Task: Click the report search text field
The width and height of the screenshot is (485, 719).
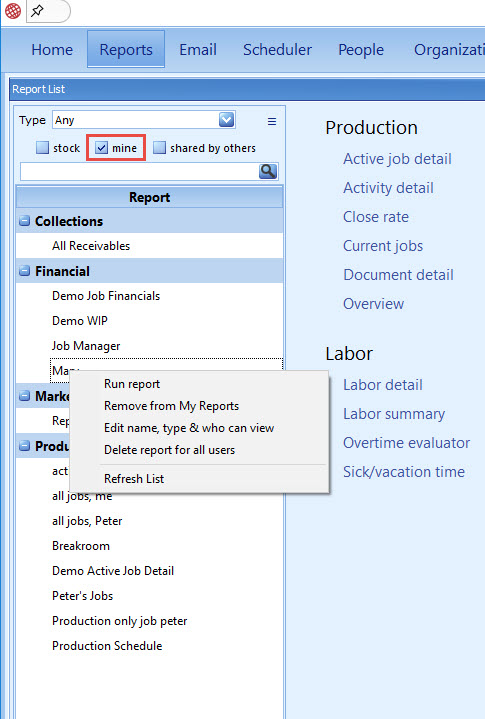Action: (140, 171)
